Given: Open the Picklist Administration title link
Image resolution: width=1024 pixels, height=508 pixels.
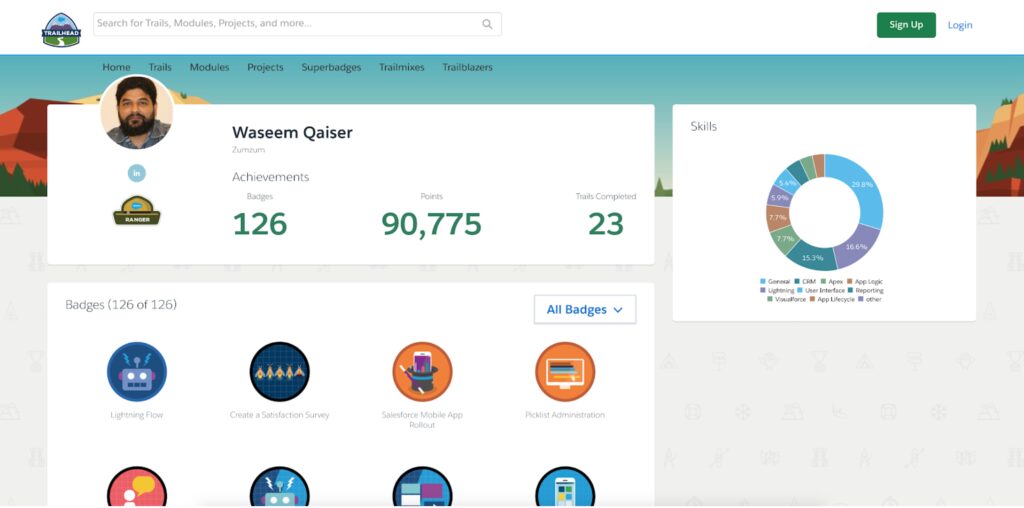Looking at the screenshot, I should [565, 415].
